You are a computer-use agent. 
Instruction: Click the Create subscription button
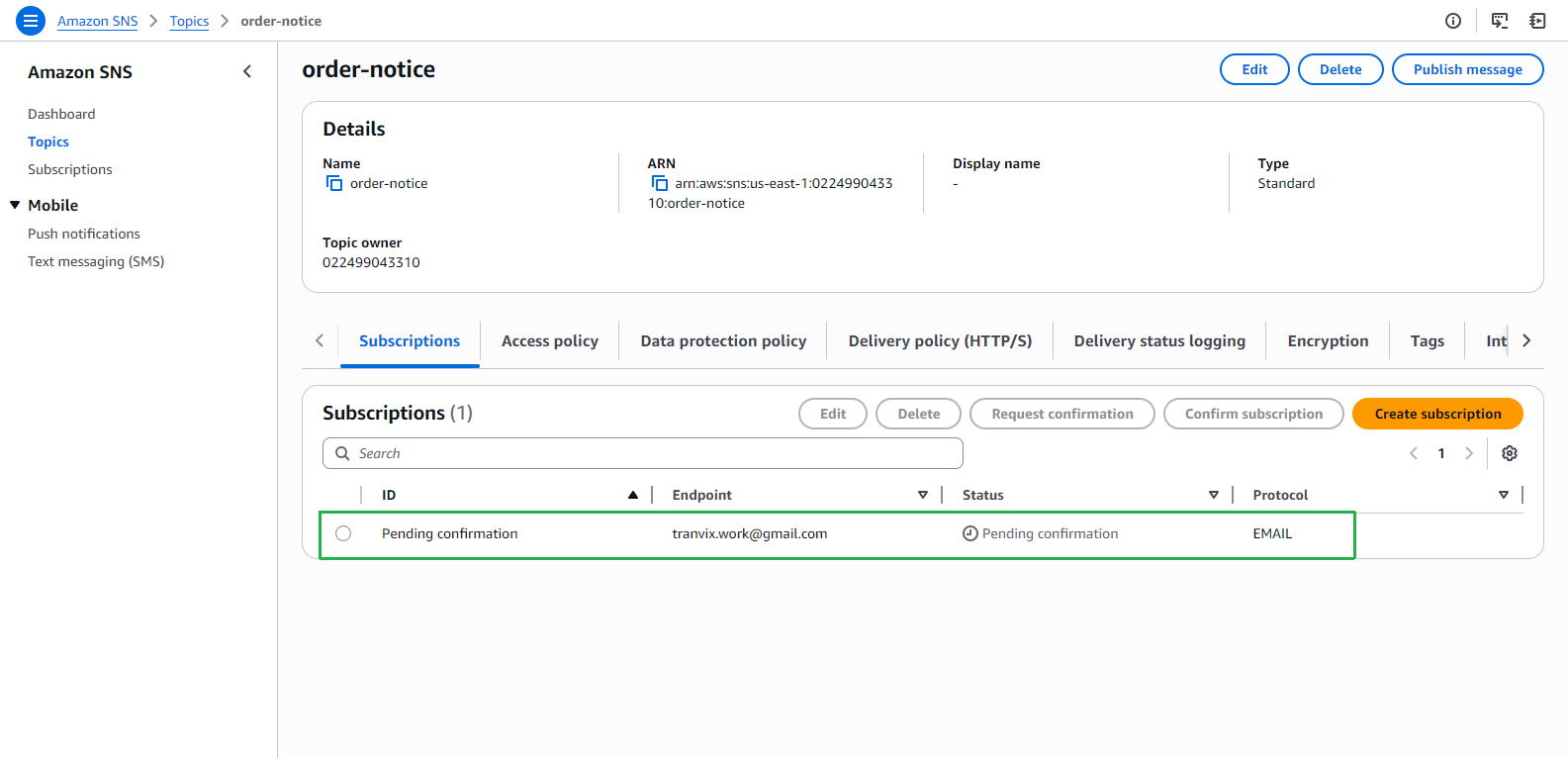coord(1437,414)
